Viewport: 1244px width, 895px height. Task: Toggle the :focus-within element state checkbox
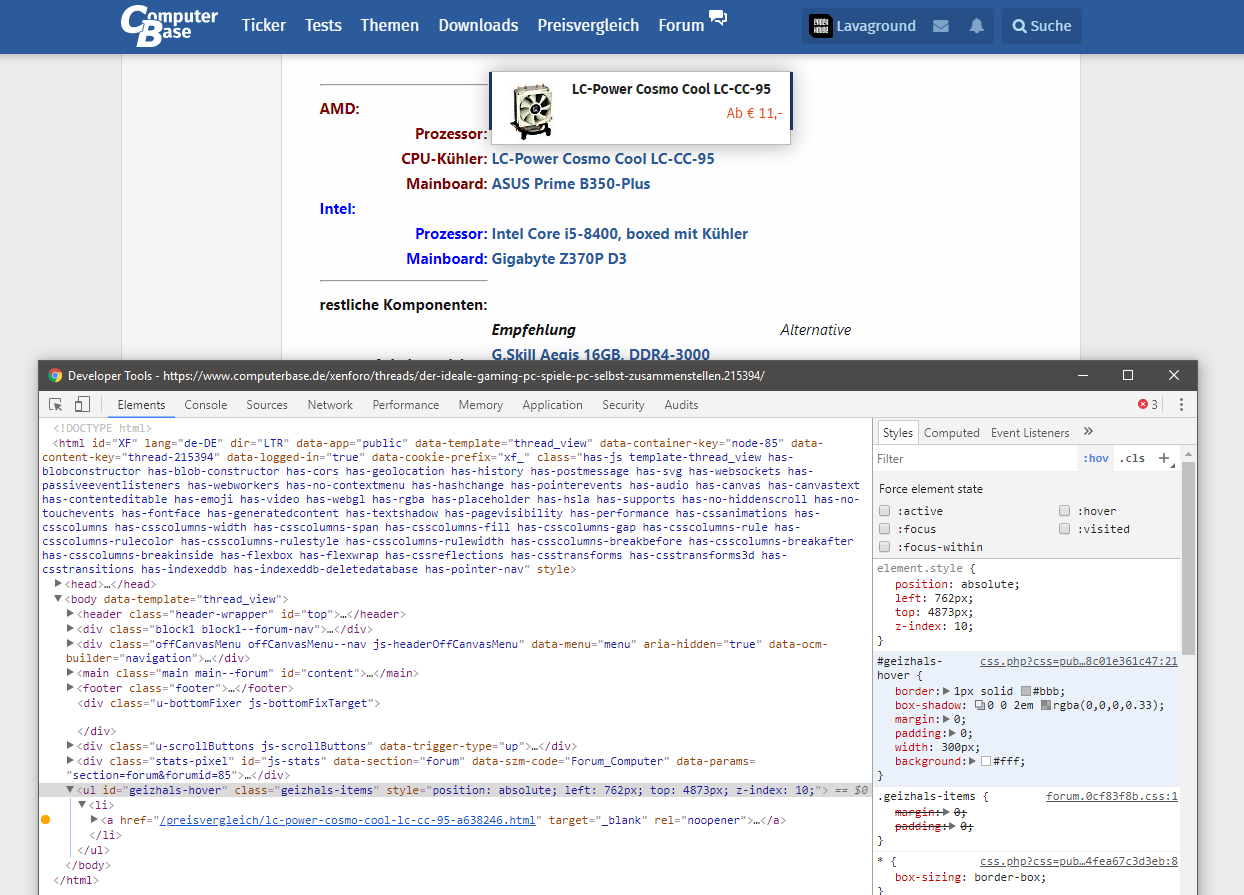pos(885,547)
